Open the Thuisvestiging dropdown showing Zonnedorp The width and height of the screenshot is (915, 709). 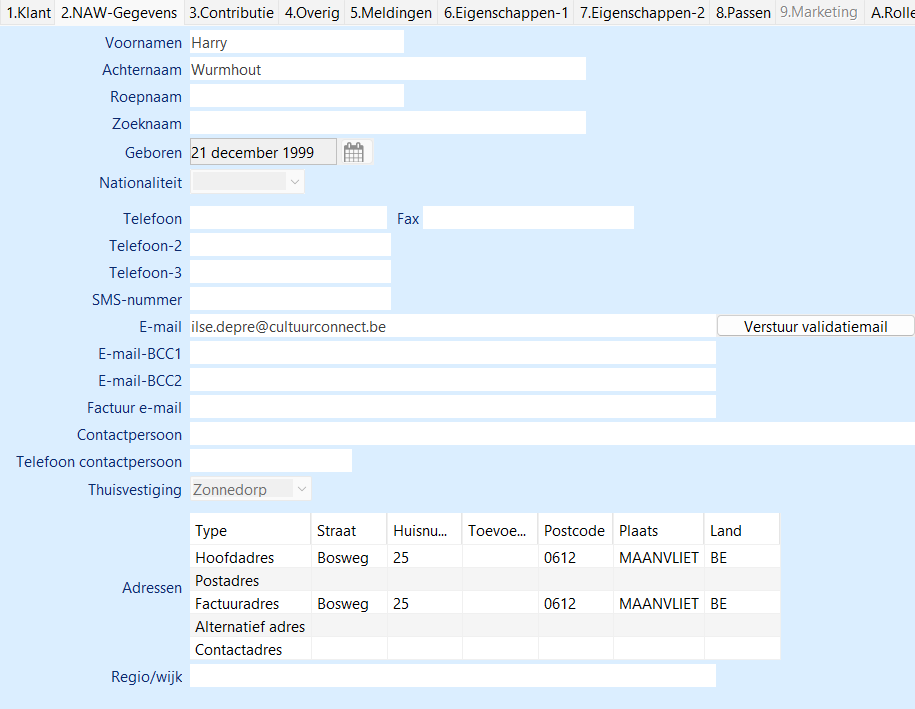click(x=302, y=489)
